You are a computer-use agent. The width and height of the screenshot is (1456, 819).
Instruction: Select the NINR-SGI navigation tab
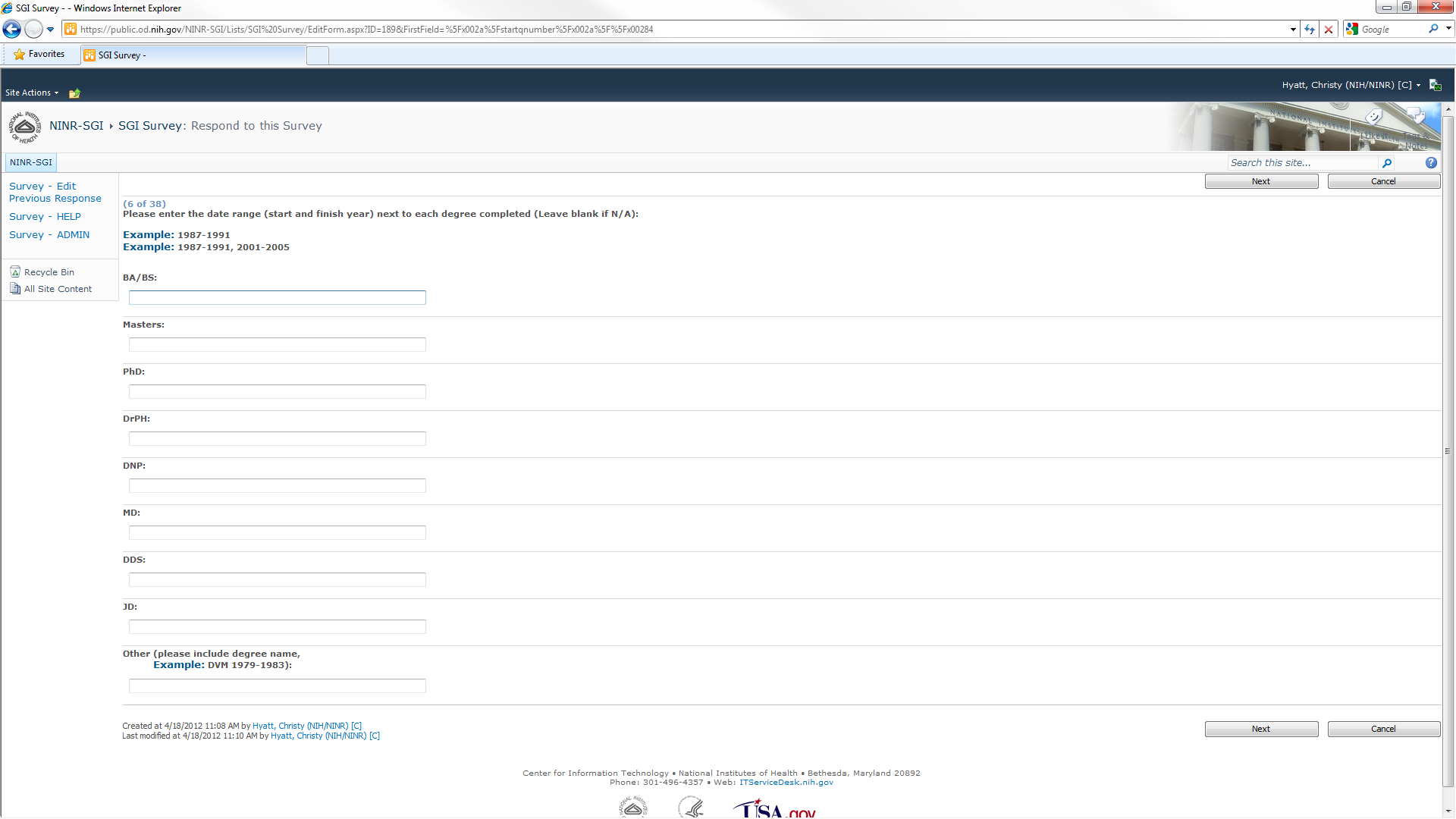[x=31, y=162]
